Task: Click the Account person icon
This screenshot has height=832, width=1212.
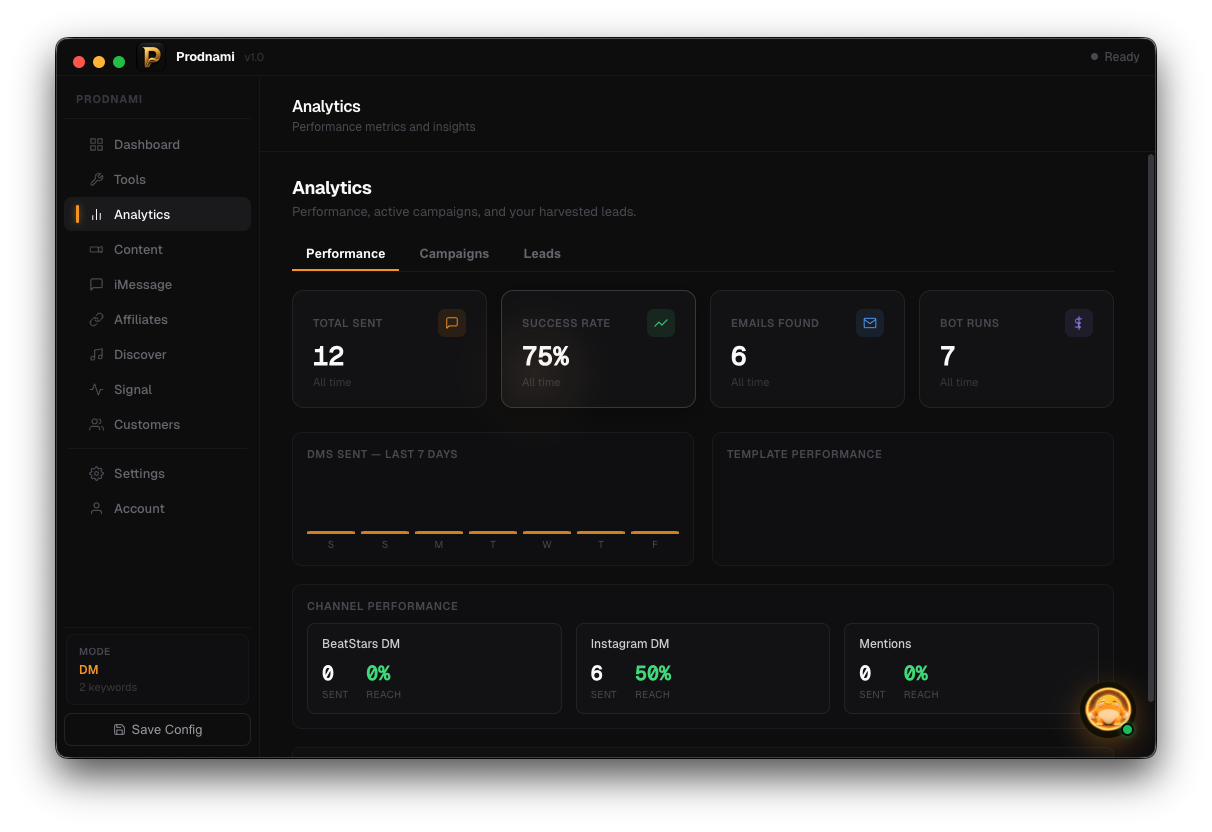Action: (96, 509)
